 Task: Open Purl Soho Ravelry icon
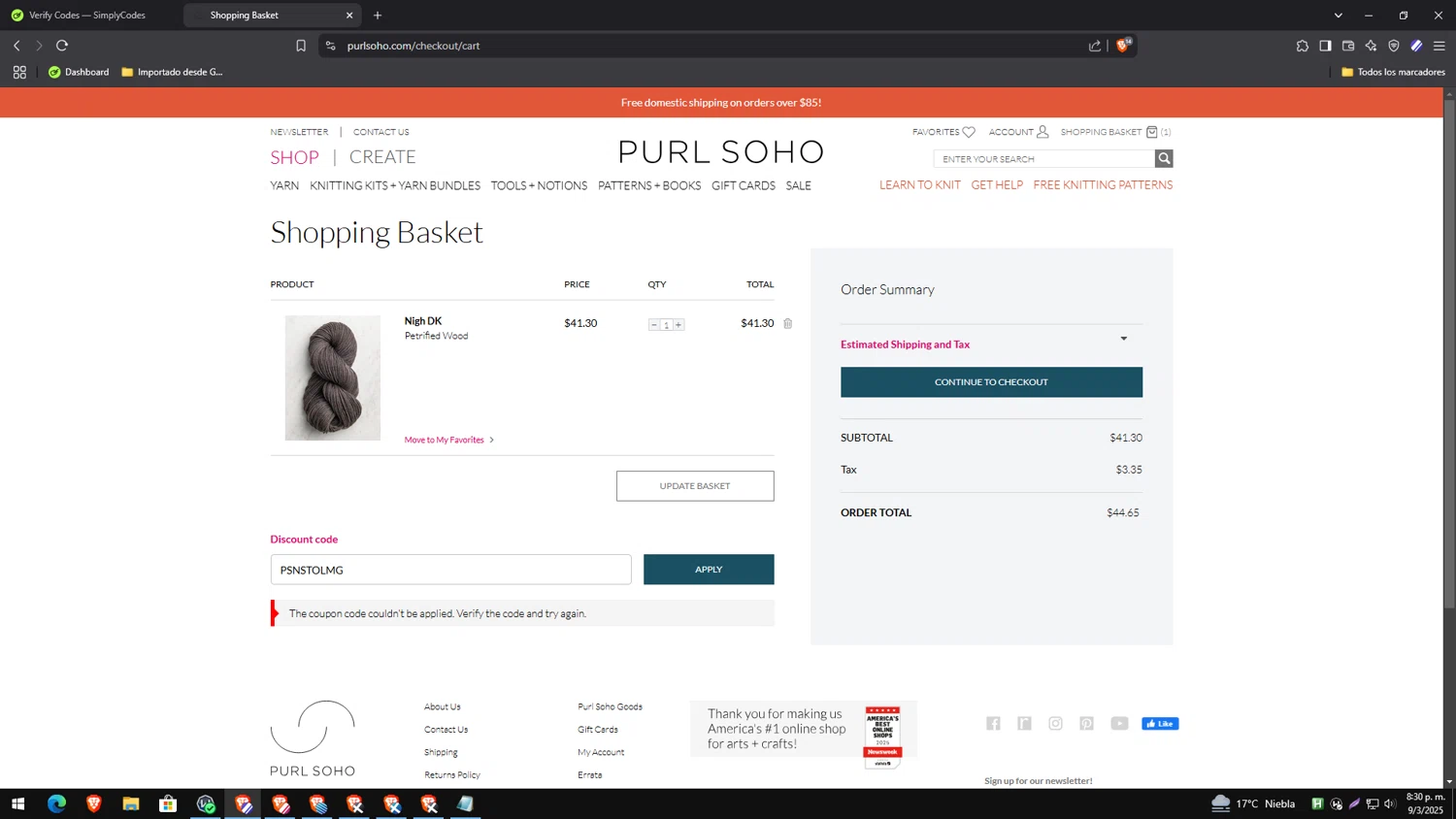point(1024,723)
